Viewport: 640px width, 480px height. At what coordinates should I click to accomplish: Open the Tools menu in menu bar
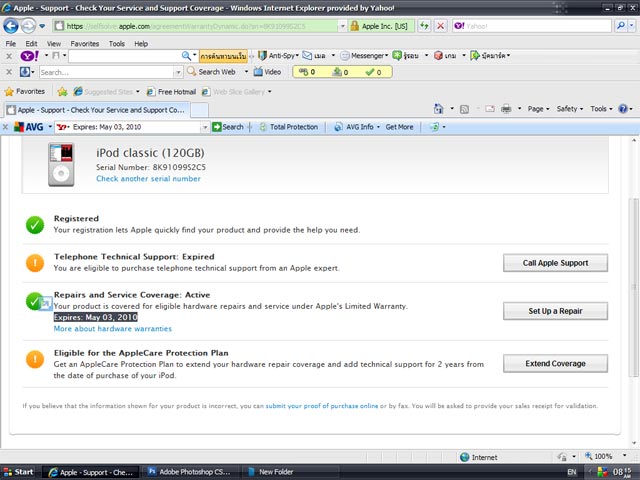point(116,44)
